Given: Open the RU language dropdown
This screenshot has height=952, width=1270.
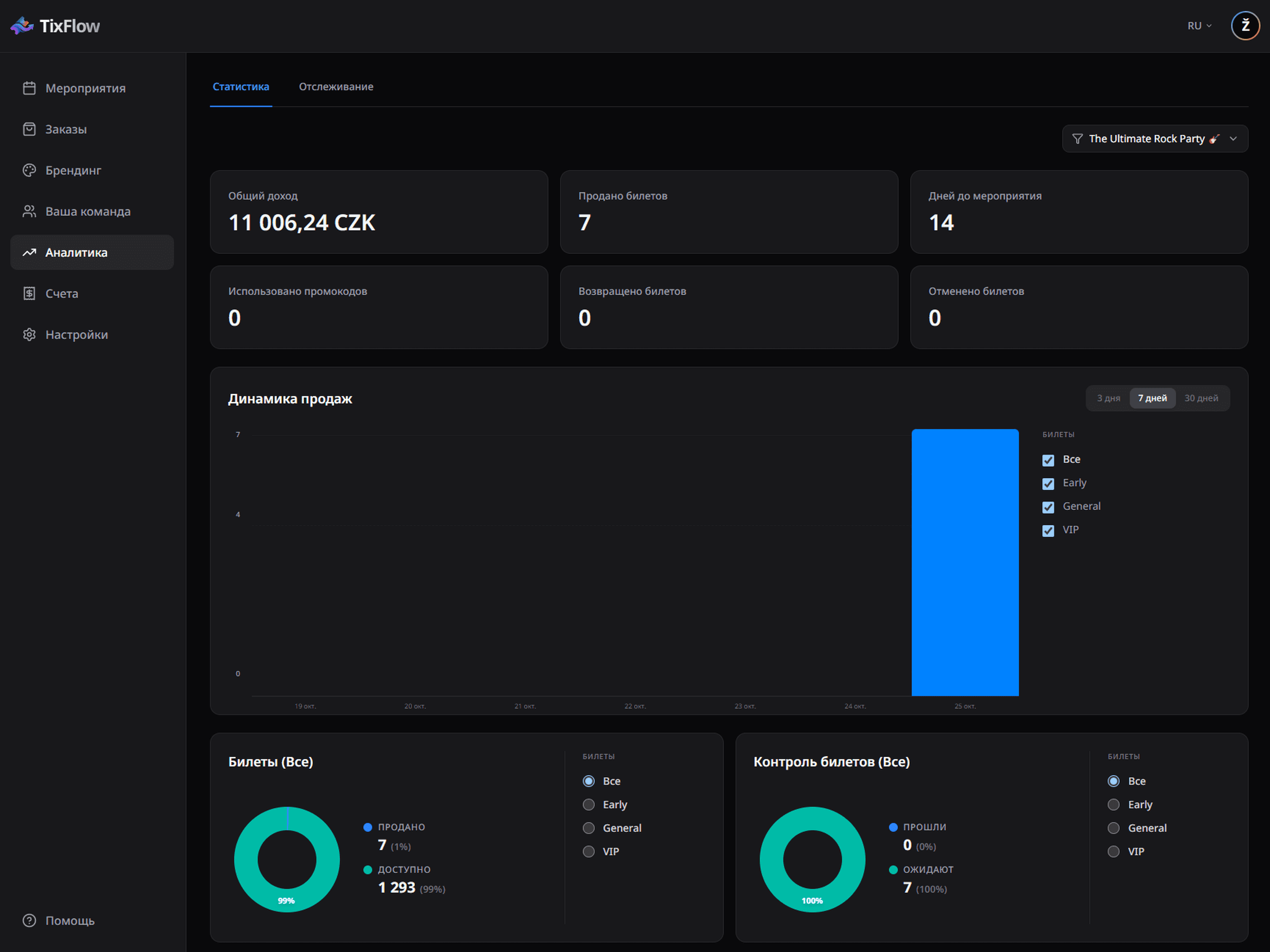Looking at the screenshot, I should tap(1199, 26).
